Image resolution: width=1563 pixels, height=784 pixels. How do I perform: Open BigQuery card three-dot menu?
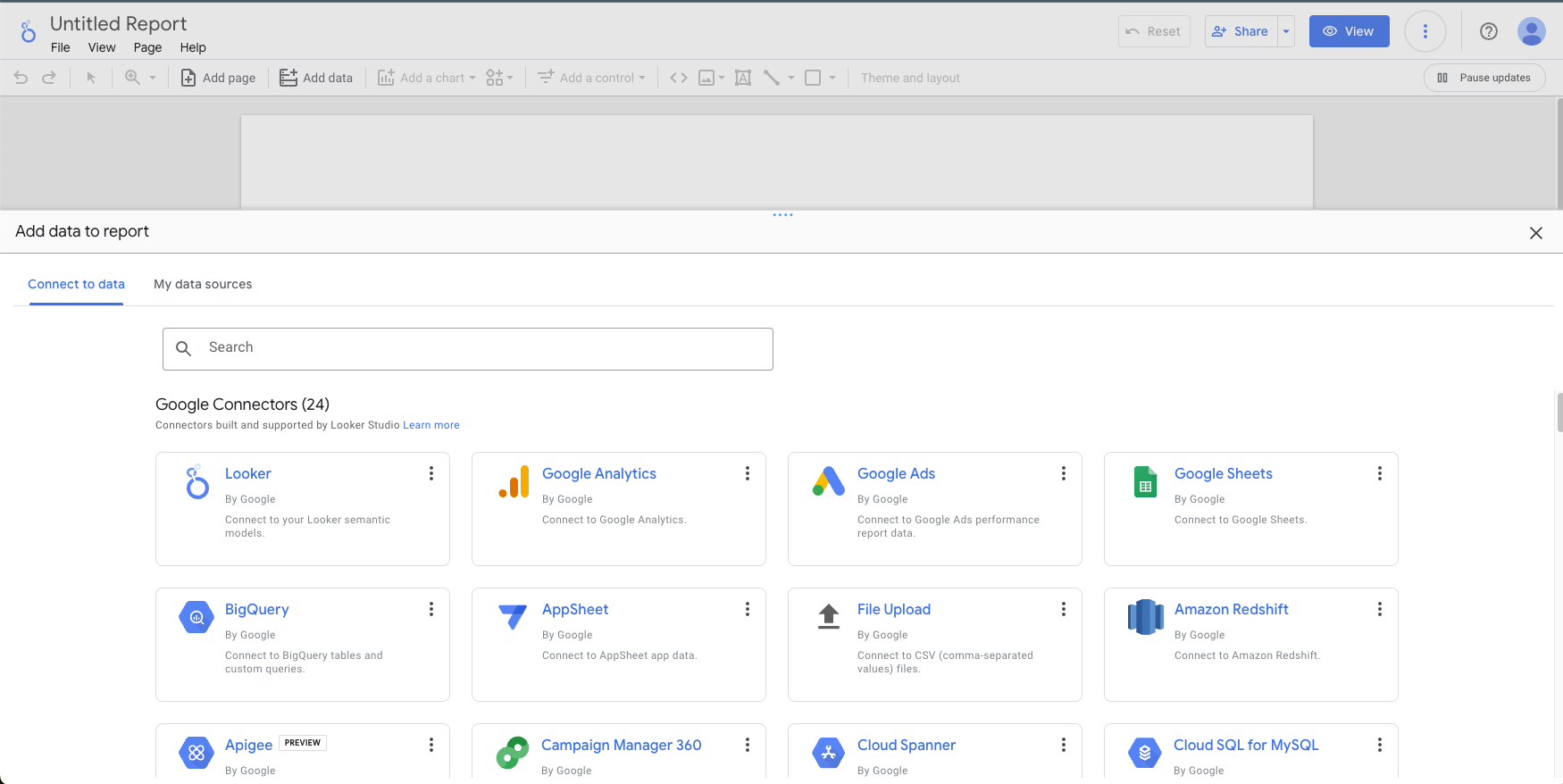pos(431,609)
